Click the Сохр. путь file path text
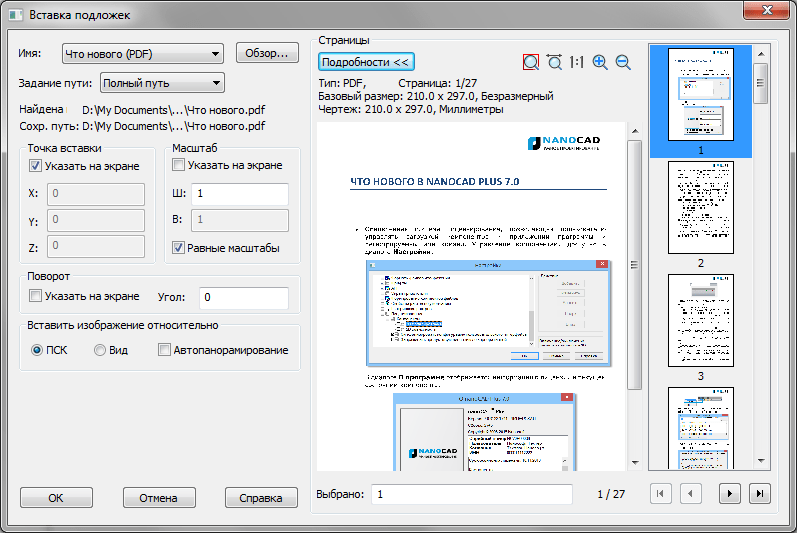797x533 pixels. point(174,126)
